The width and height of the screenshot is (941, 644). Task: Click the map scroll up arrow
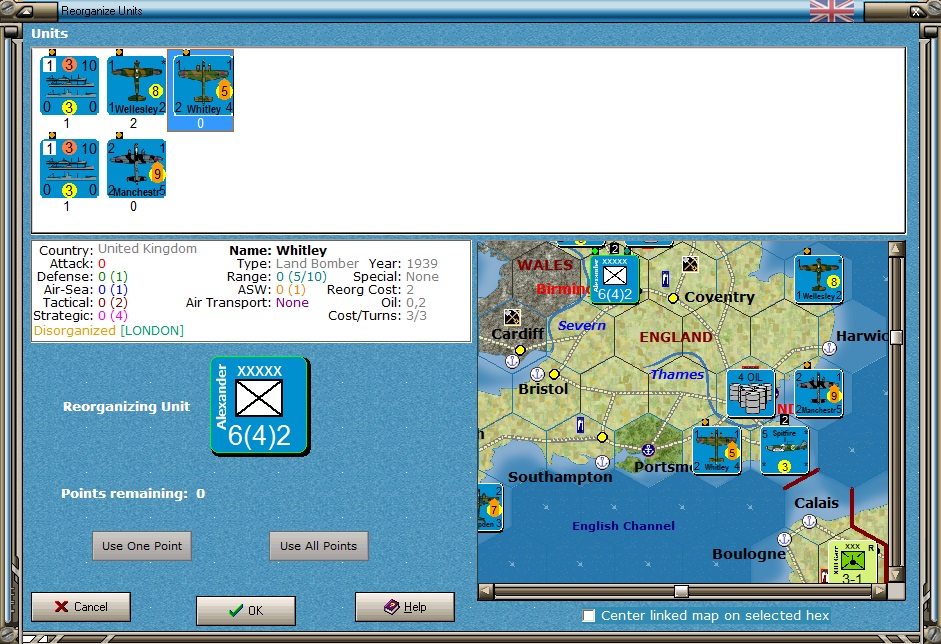tap(896, 248)
